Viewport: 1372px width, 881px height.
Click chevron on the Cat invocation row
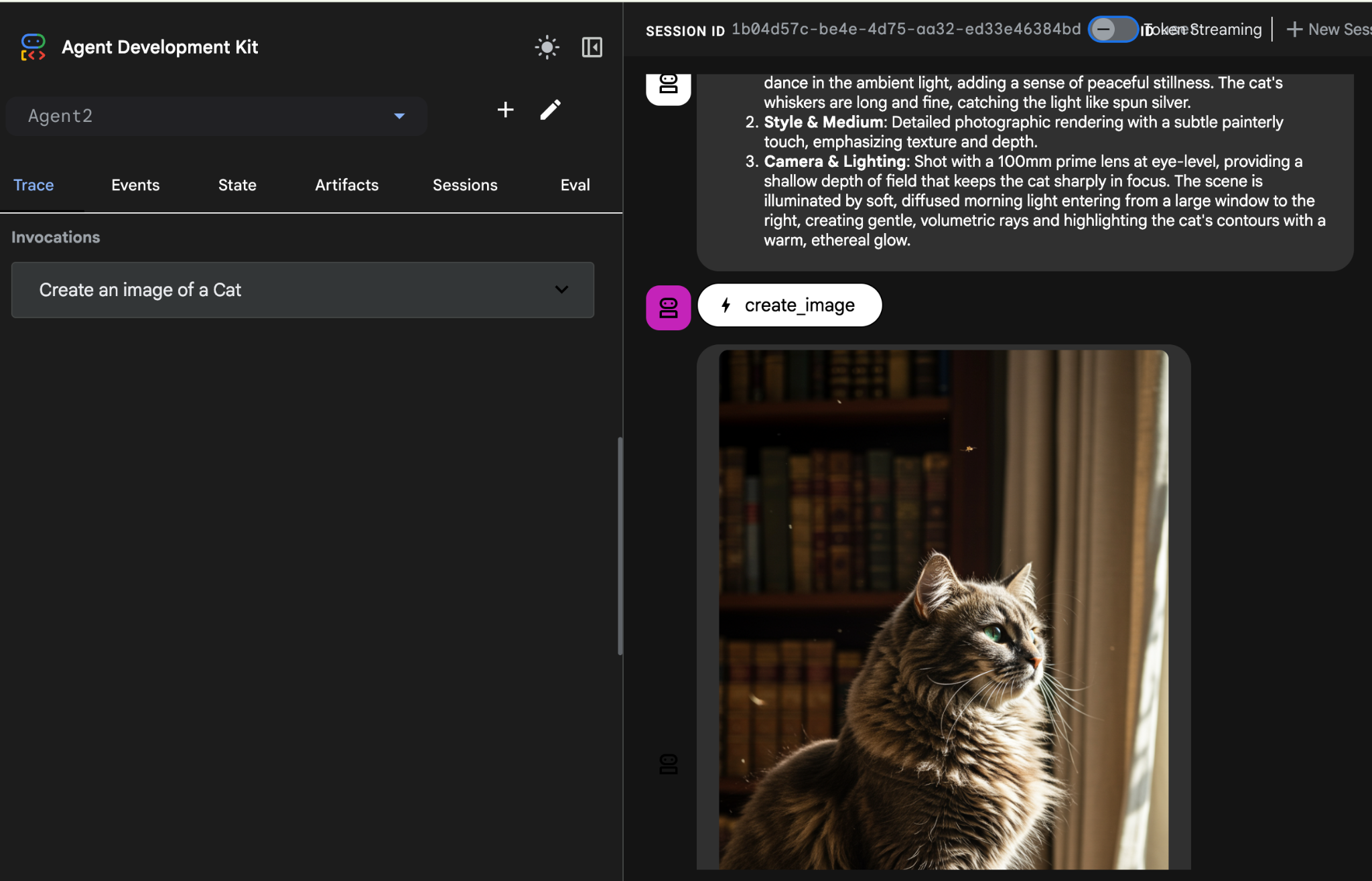tap(561, 290)
